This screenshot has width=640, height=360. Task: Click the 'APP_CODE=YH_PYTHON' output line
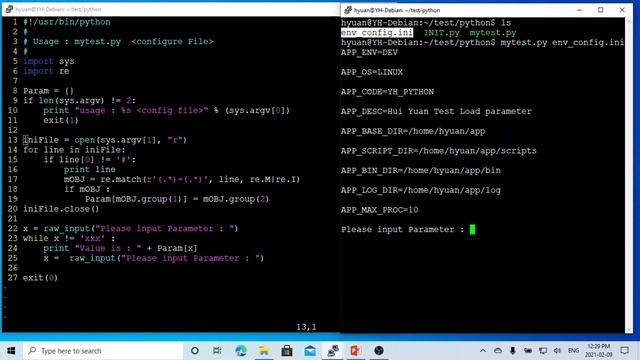click(x=387, y=92)
